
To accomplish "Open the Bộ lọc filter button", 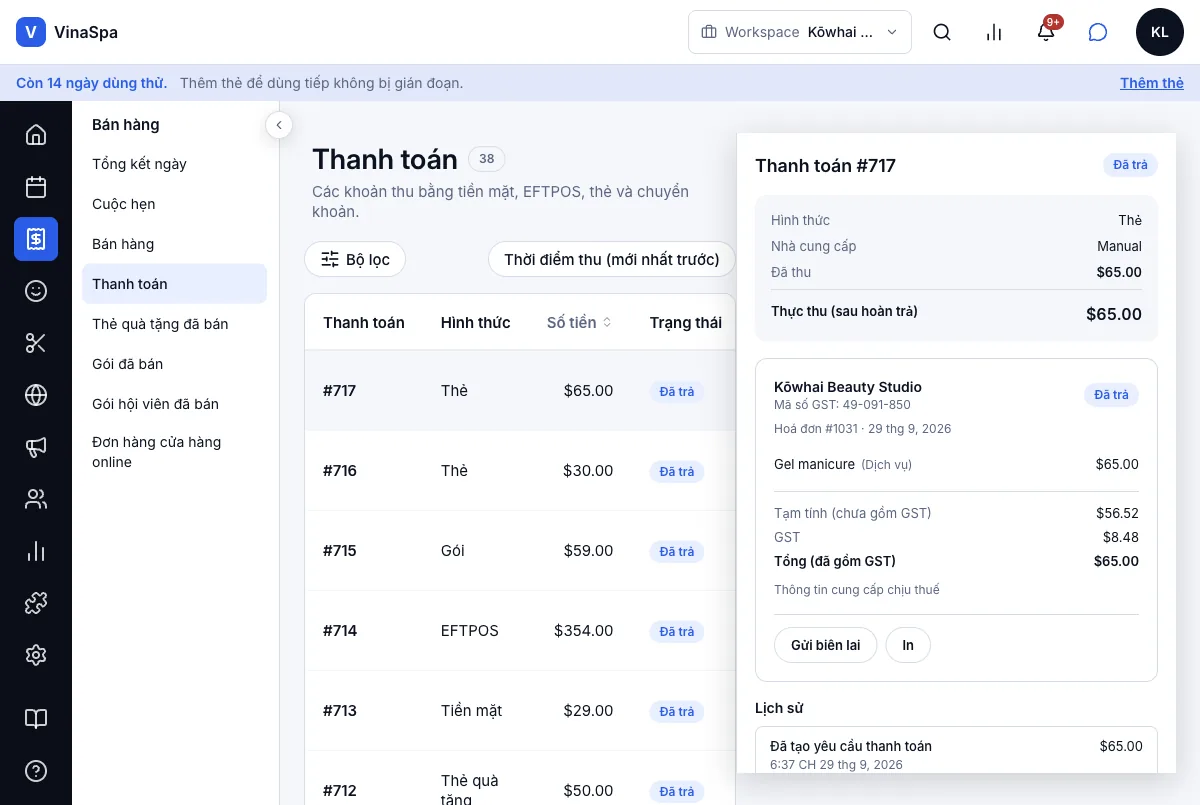I will pos(355,260).
